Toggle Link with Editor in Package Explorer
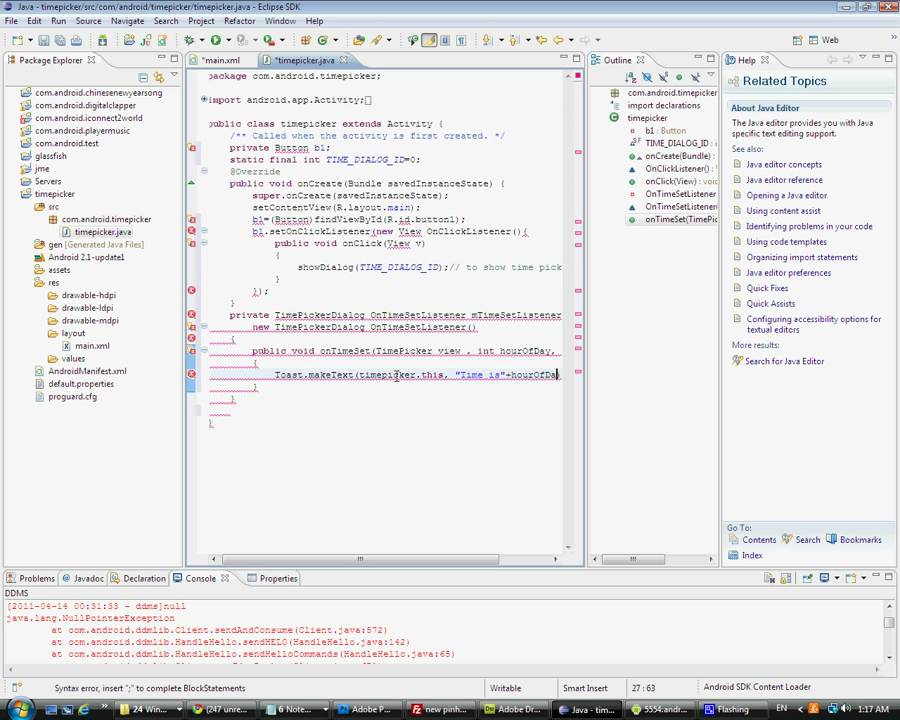900x720 pixels. 158,77
